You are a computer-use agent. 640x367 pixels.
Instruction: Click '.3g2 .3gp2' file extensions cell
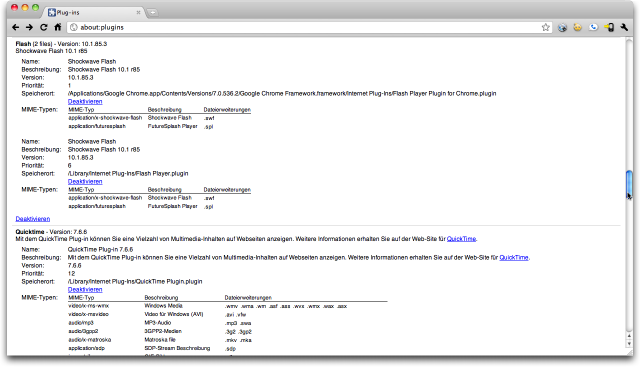pyautogui.click(x=238, y=331)
